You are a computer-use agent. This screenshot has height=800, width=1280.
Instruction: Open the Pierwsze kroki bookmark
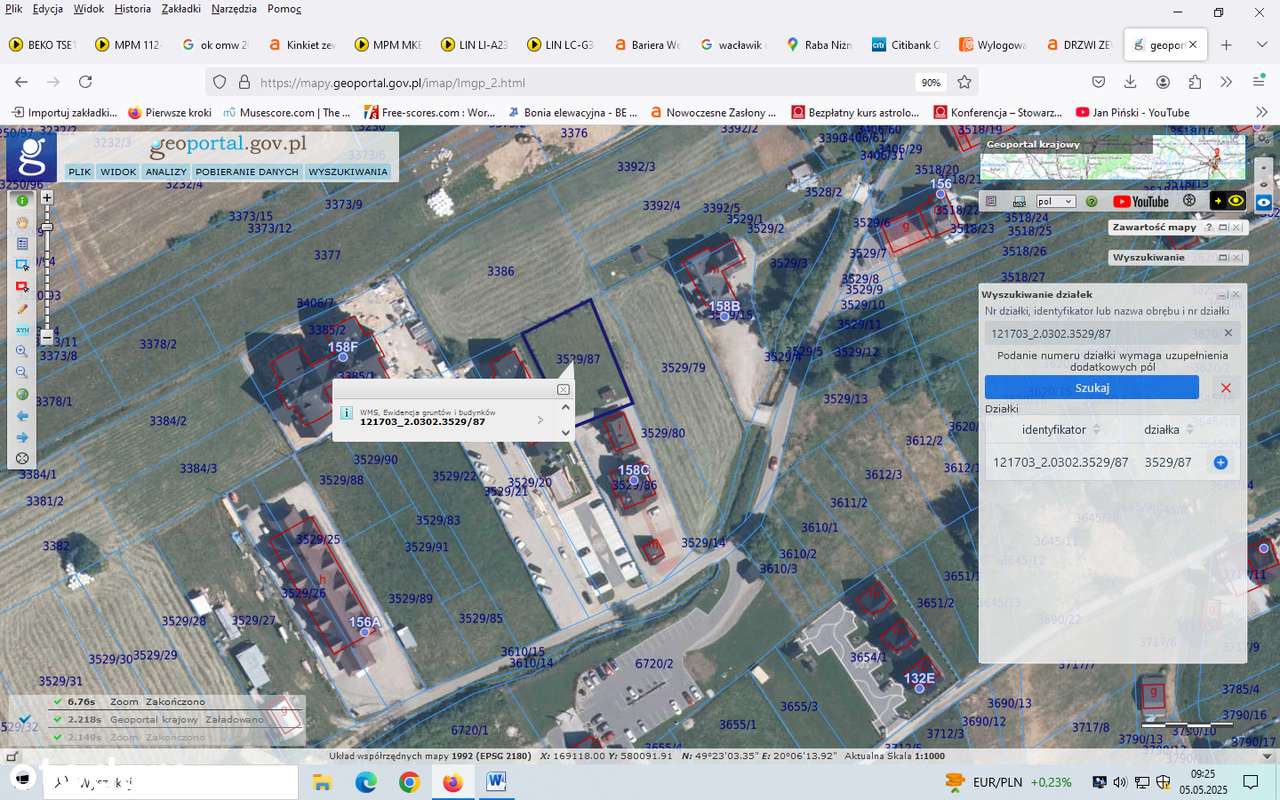point(170,112)
